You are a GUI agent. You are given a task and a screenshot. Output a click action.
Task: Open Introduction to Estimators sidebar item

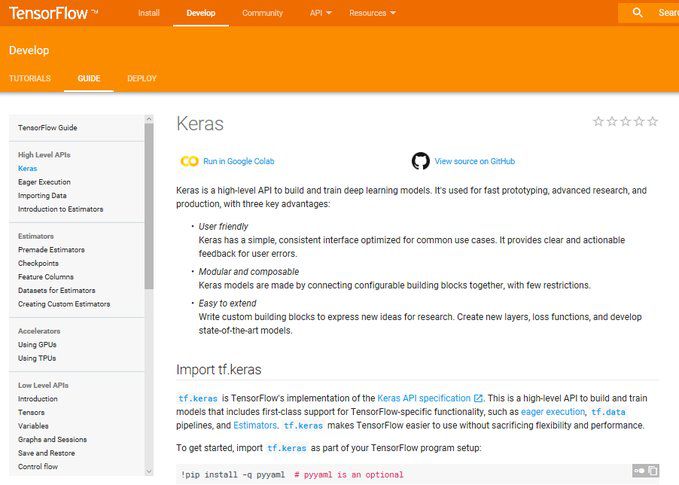tap(61, 209)
